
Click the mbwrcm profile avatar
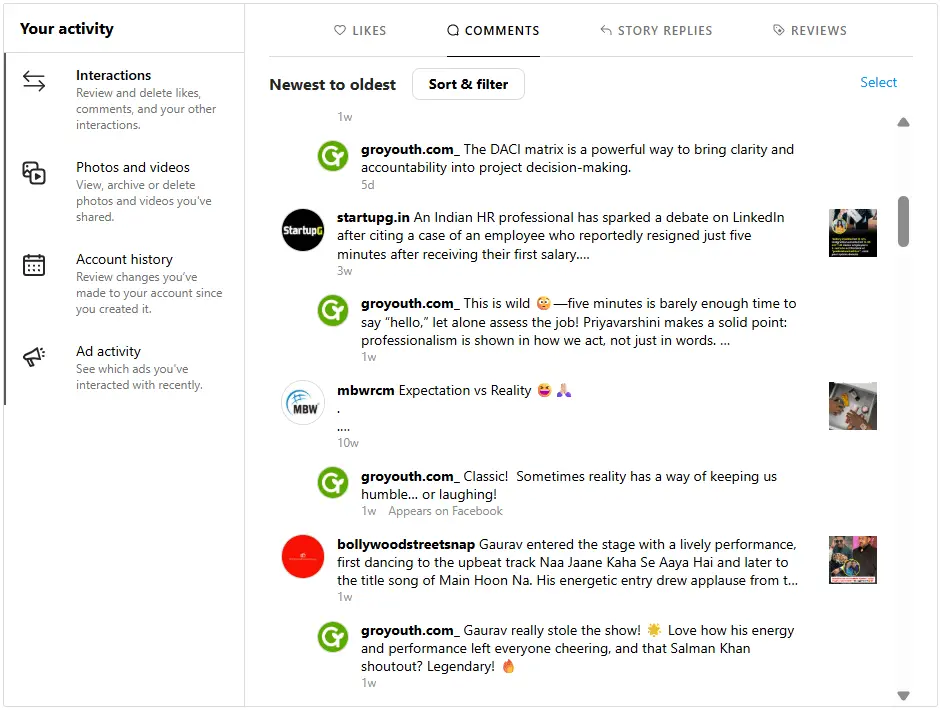[x=303, y=402]
